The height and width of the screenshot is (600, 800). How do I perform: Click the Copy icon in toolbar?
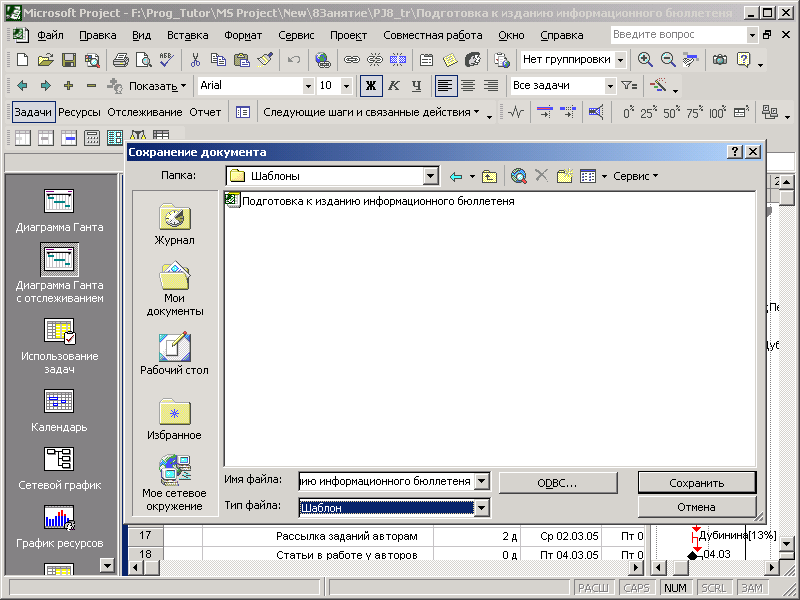click(x=218, y=60)
